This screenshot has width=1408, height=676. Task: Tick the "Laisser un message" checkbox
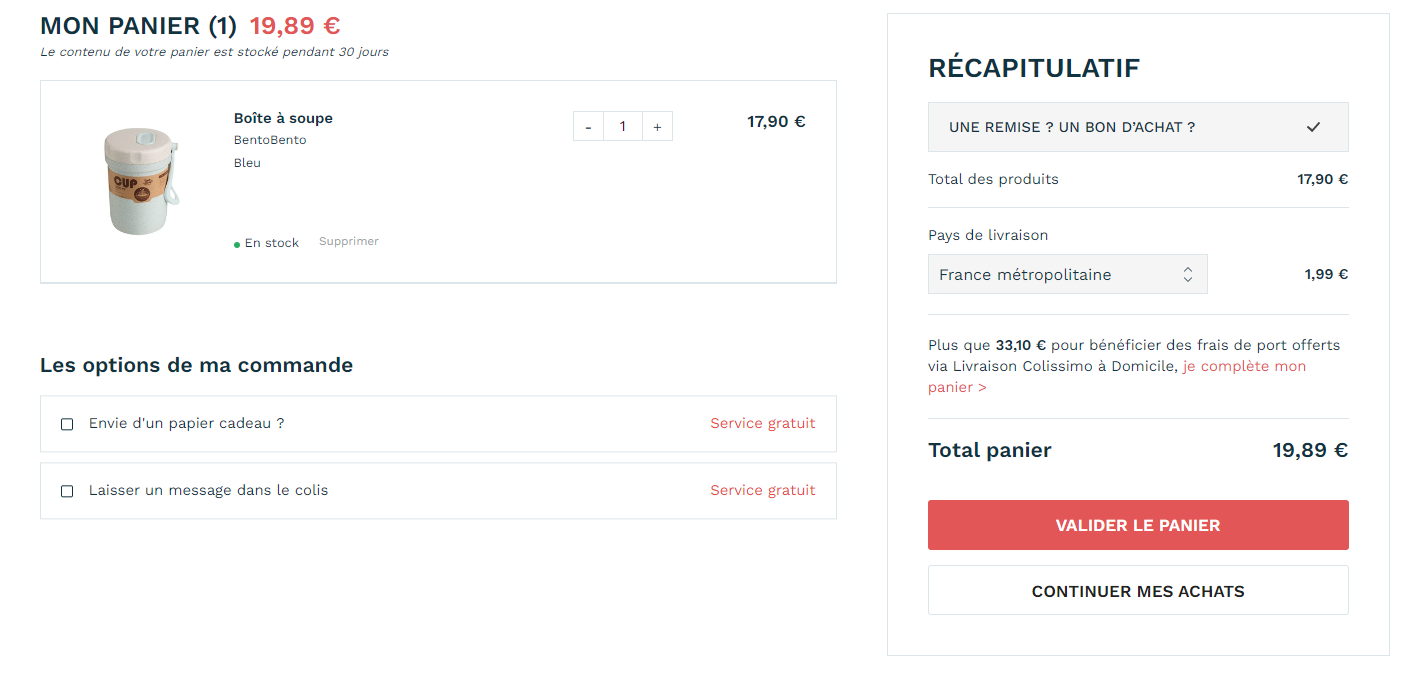coord(67,491)
